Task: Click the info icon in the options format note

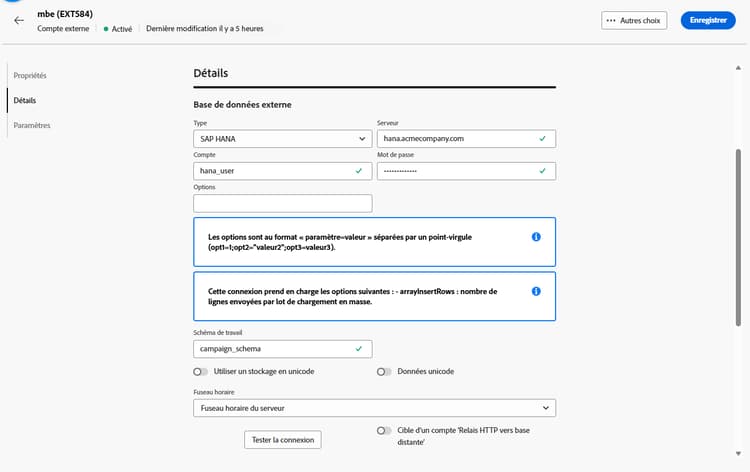Action: [x=536, y=237]
